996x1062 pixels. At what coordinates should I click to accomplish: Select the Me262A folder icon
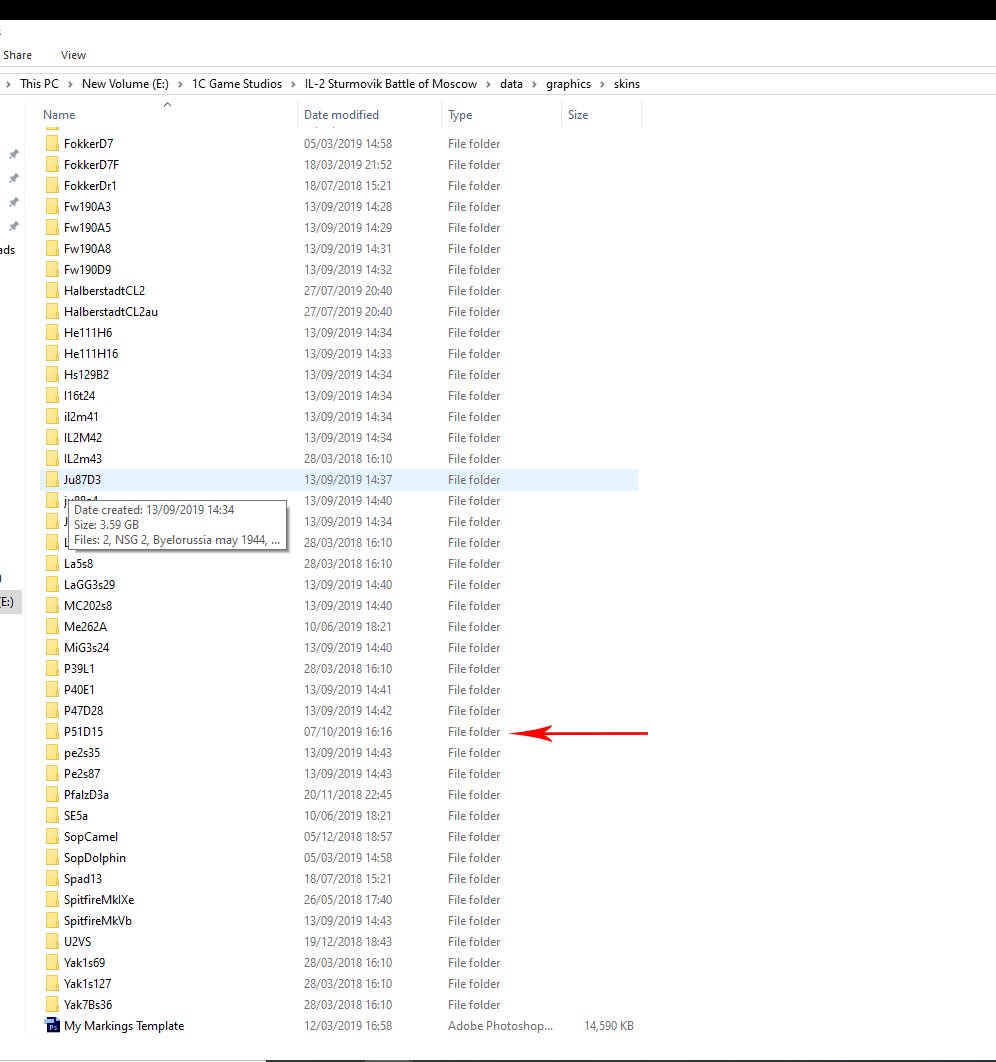52,626
